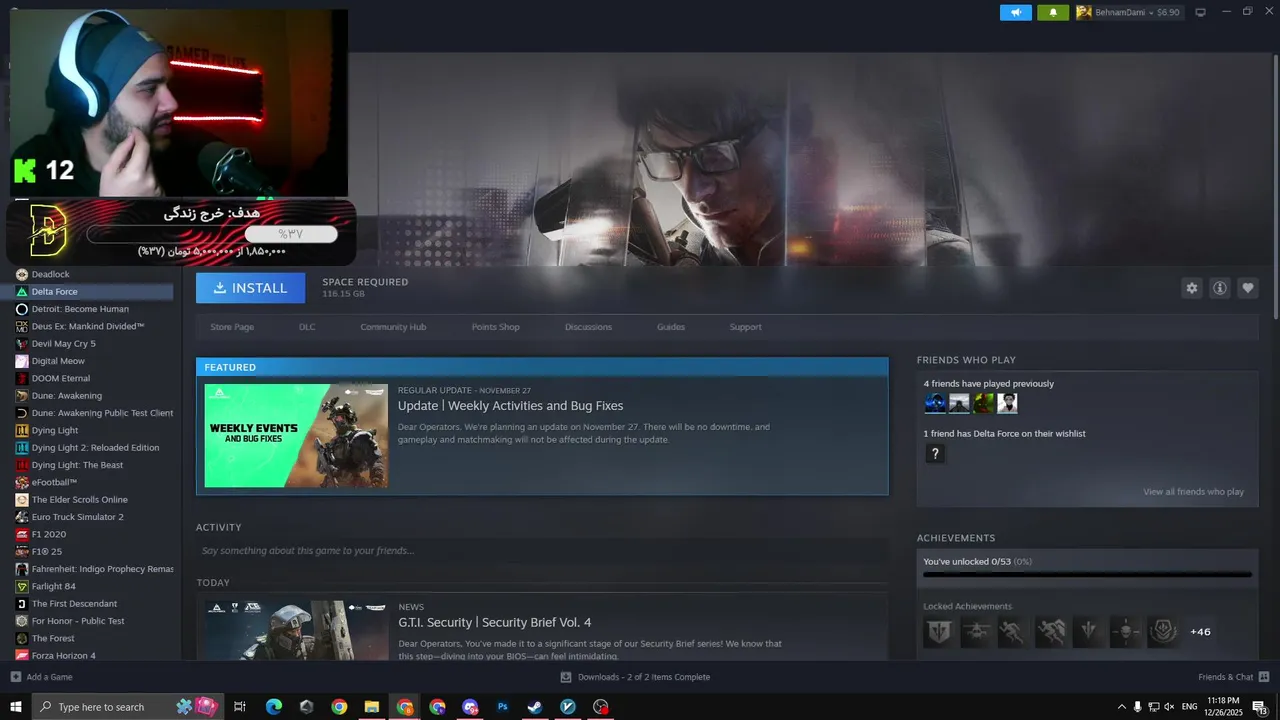Image resolution: width=1280 pixels, height=720 pixels.
Task: Expand the hidden system tray icons
Action: [x=1121, y=707]
